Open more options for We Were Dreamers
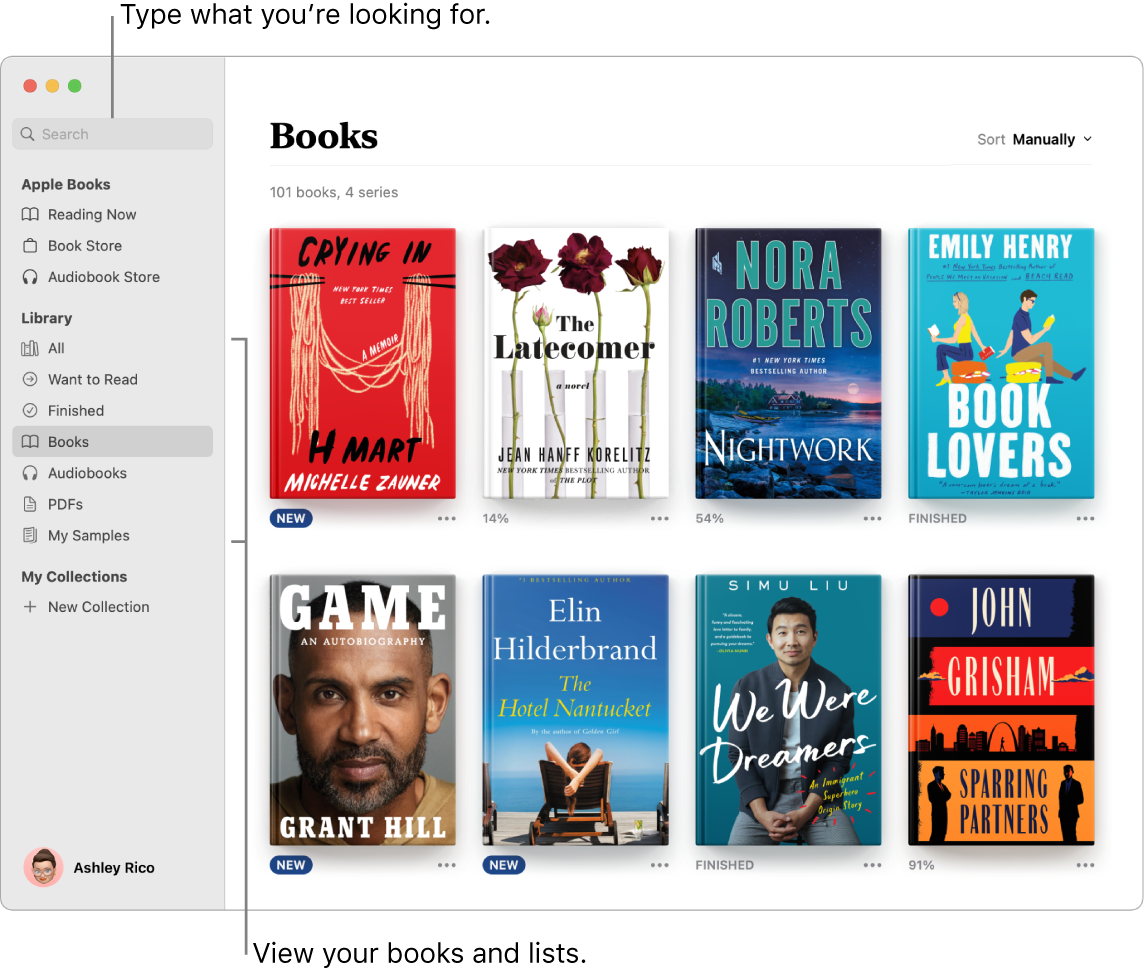1146x976 pixels. point(872,864)
